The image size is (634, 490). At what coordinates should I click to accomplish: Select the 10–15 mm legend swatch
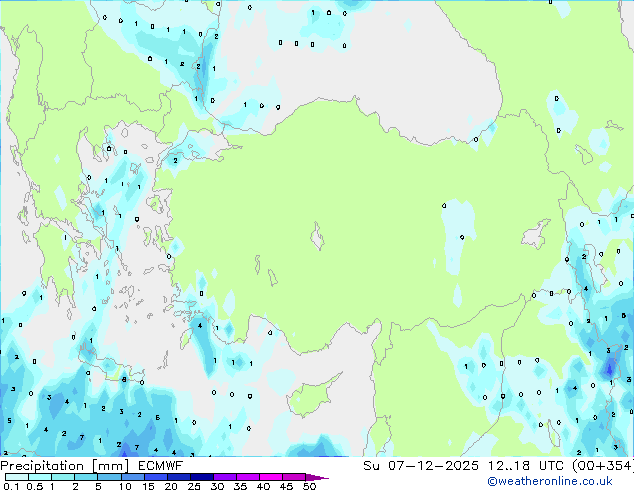133,477
